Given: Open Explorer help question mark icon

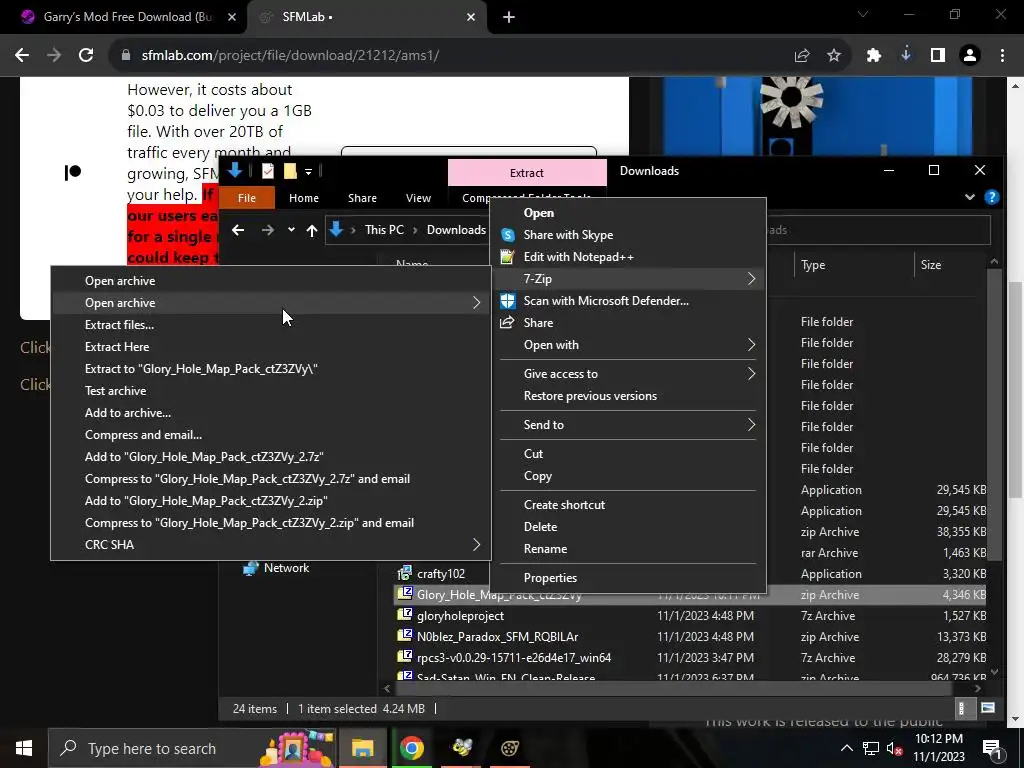Looking at the screenshot, I should point(991,197).
